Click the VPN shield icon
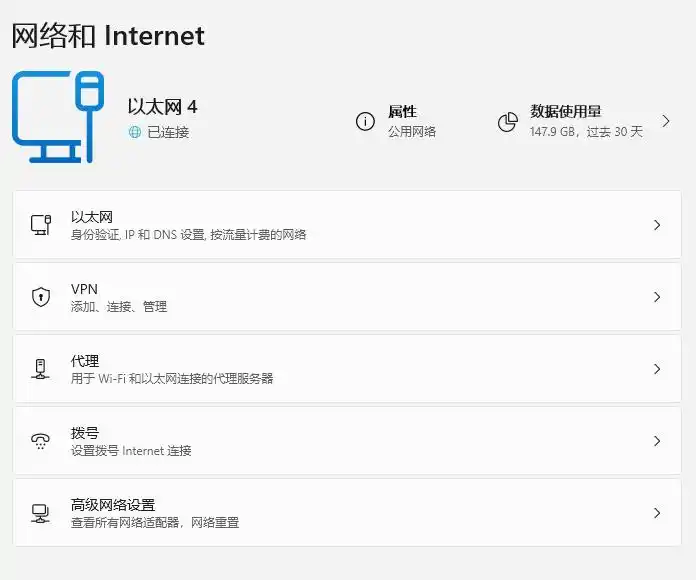 pos(41,297)
